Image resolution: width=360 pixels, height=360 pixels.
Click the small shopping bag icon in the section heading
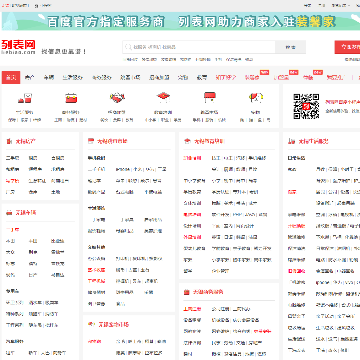[187, 292]
